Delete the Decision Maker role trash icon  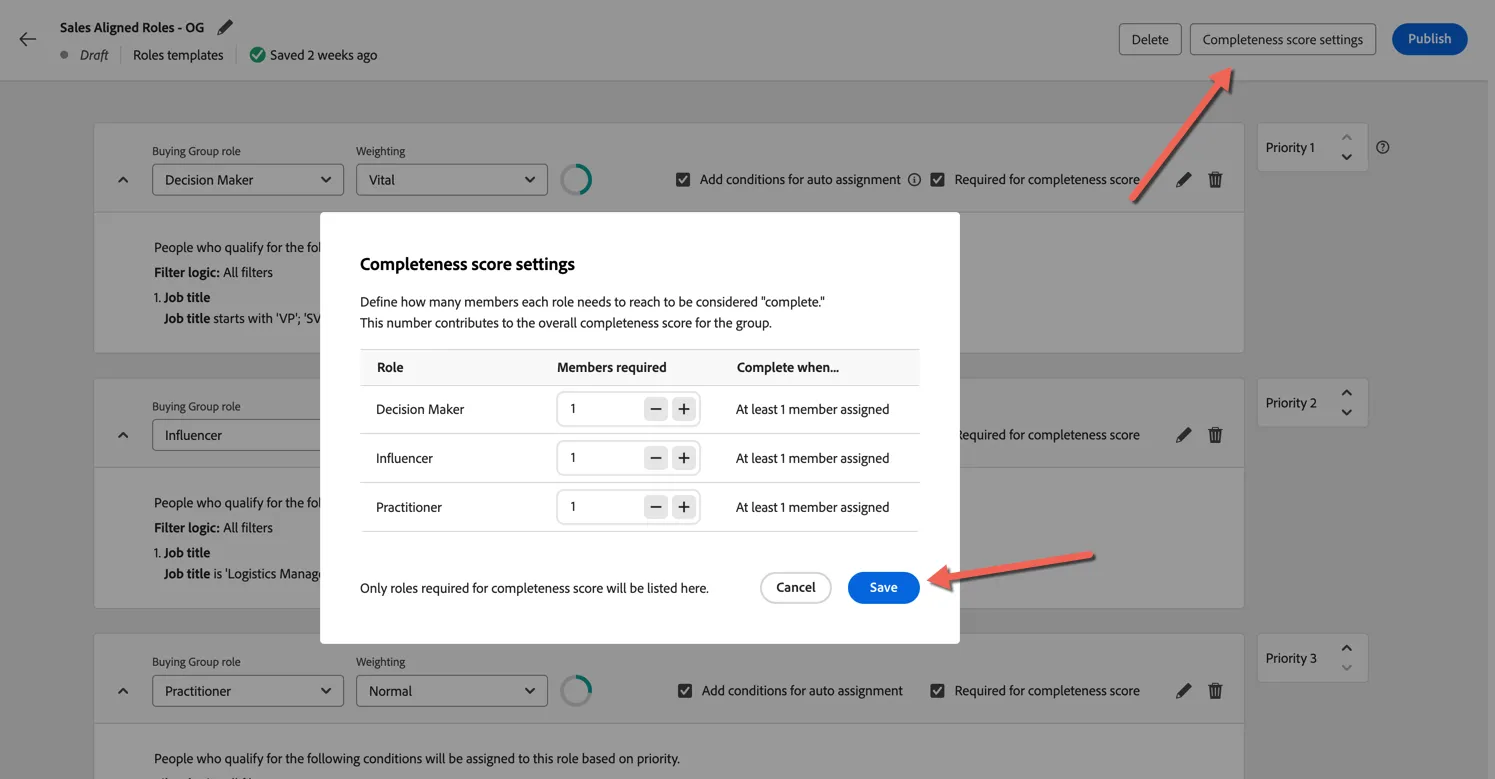(1215, 180)
